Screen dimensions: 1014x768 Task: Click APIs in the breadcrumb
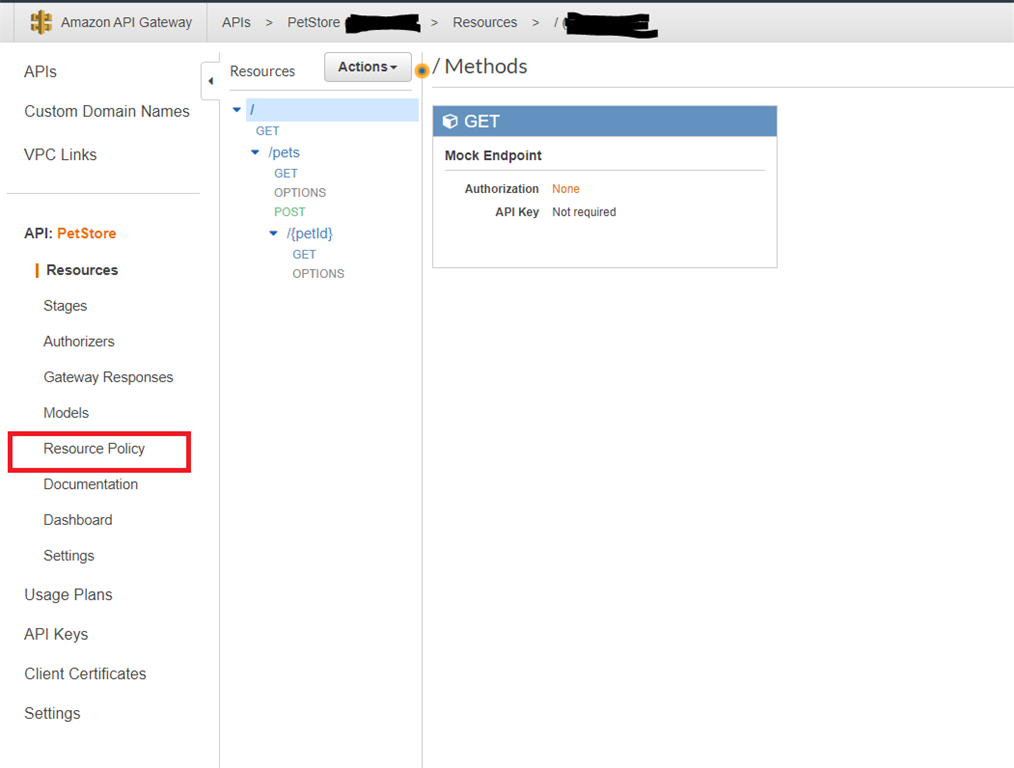(236, 22)
